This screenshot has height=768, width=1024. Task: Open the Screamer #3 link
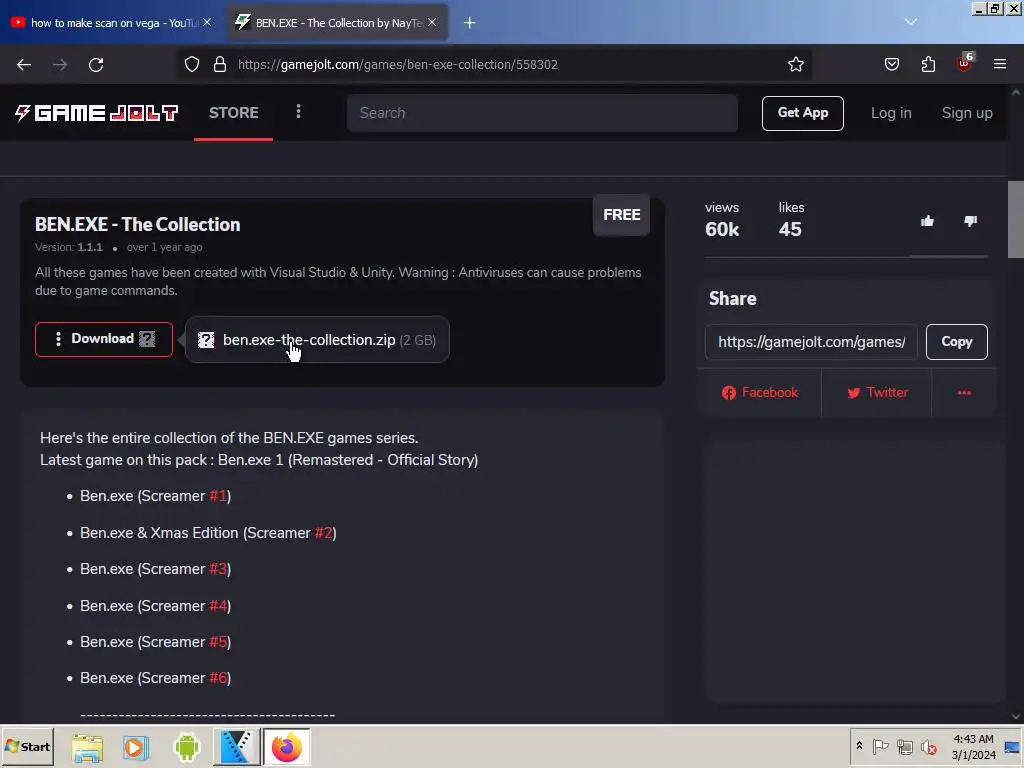point(218,569)
